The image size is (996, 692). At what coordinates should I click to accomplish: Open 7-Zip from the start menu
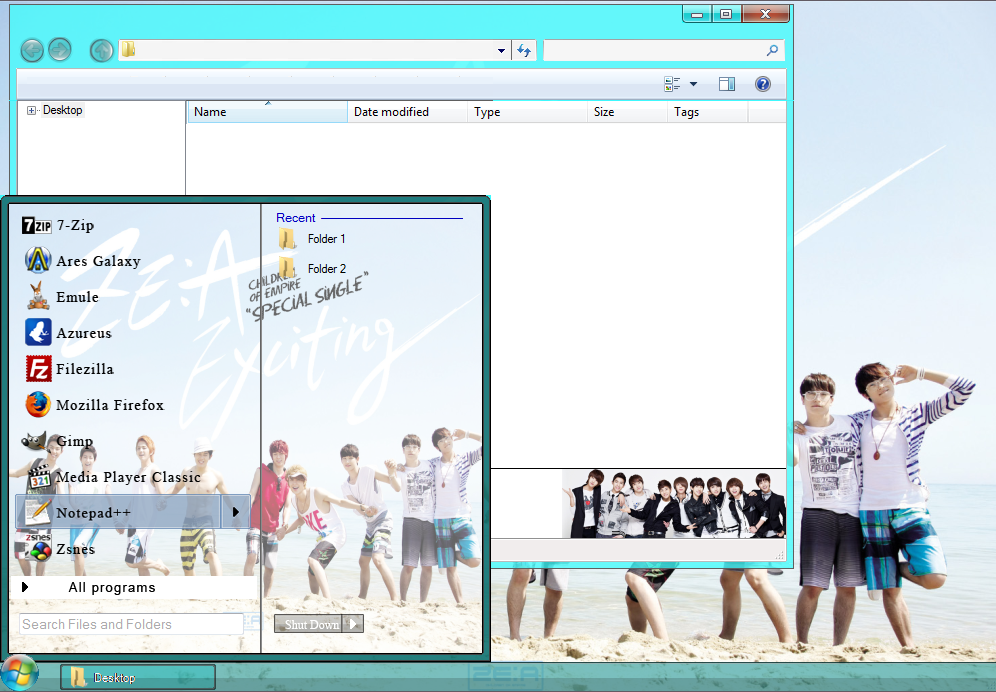[58, 225]
